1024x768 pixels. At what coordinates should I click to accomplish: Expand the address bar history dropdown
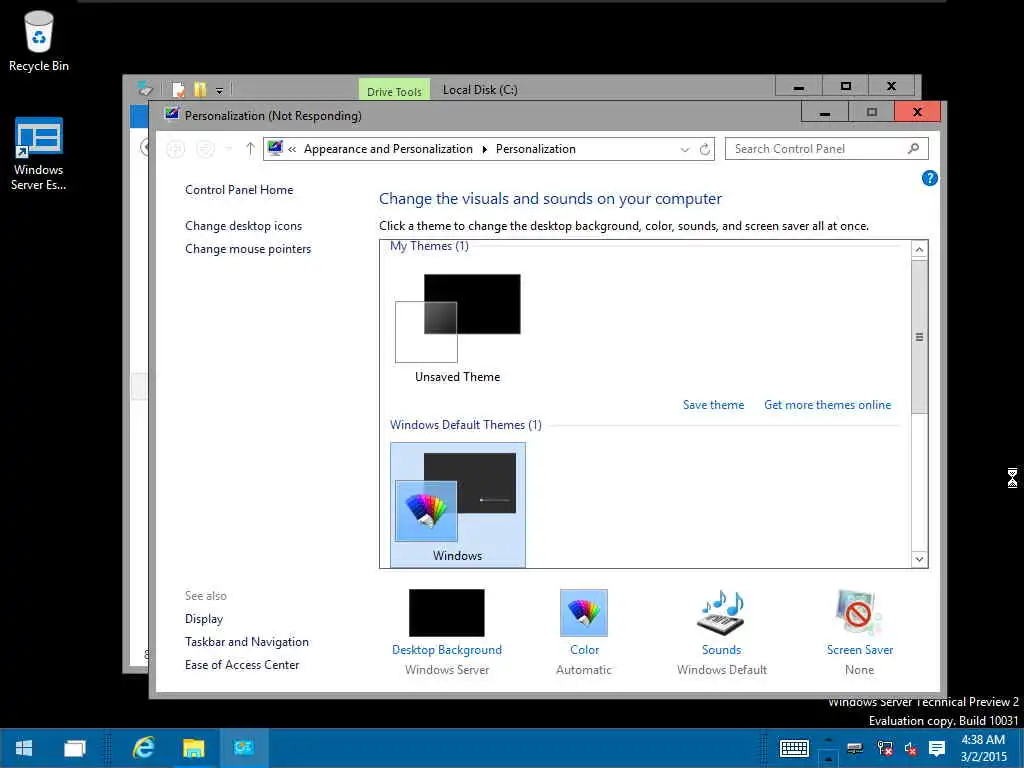point(684,150)
